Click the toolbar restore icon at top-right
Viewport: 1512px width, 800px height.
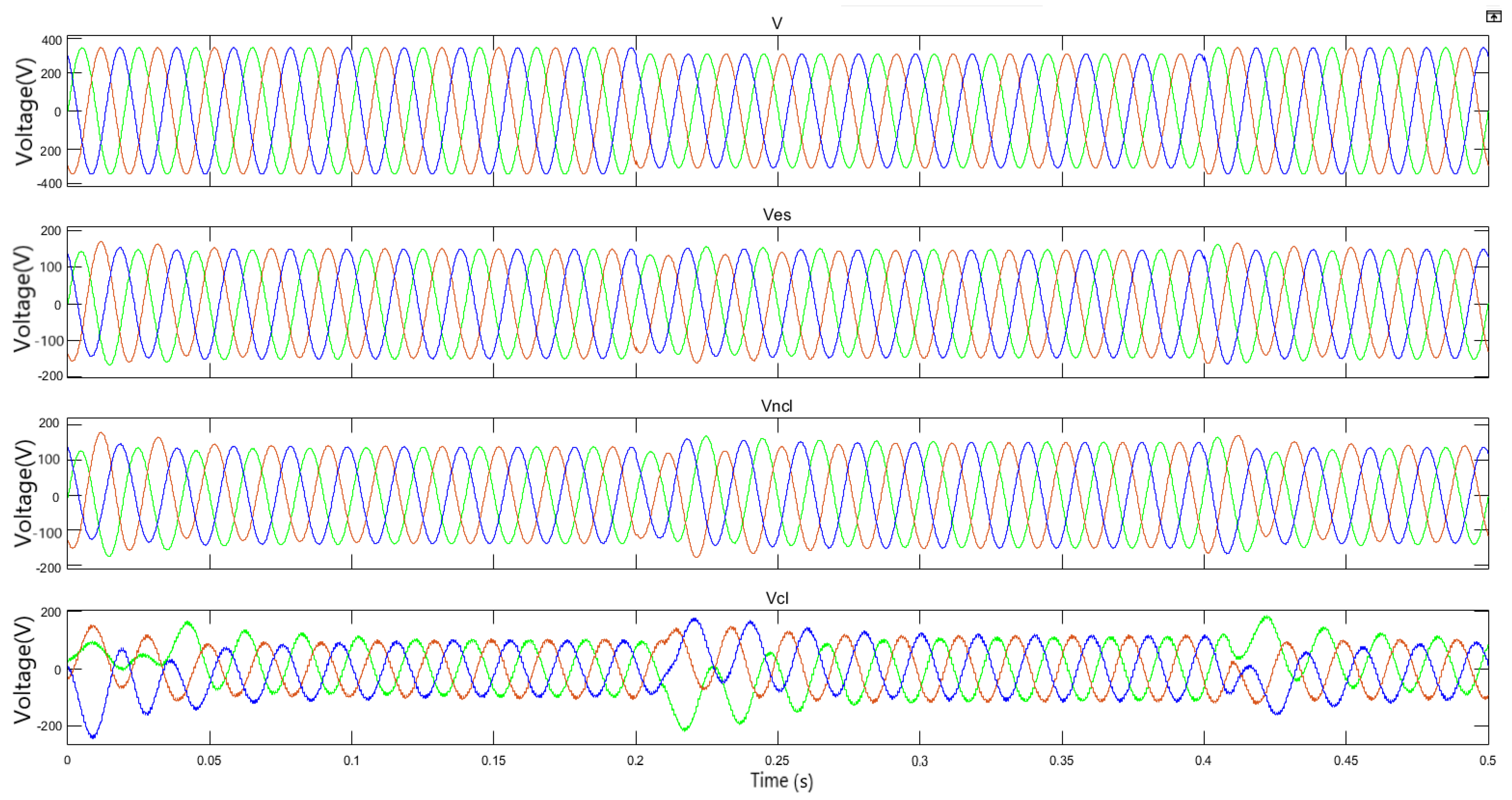[1494, 16]
